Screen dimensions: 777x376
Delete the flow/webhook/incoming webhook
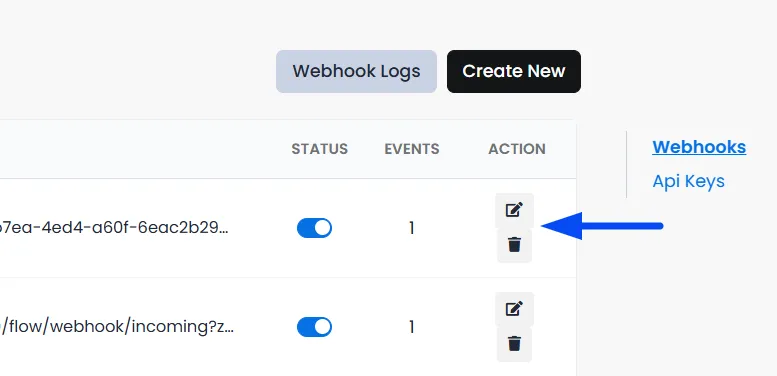click(514, 344)
